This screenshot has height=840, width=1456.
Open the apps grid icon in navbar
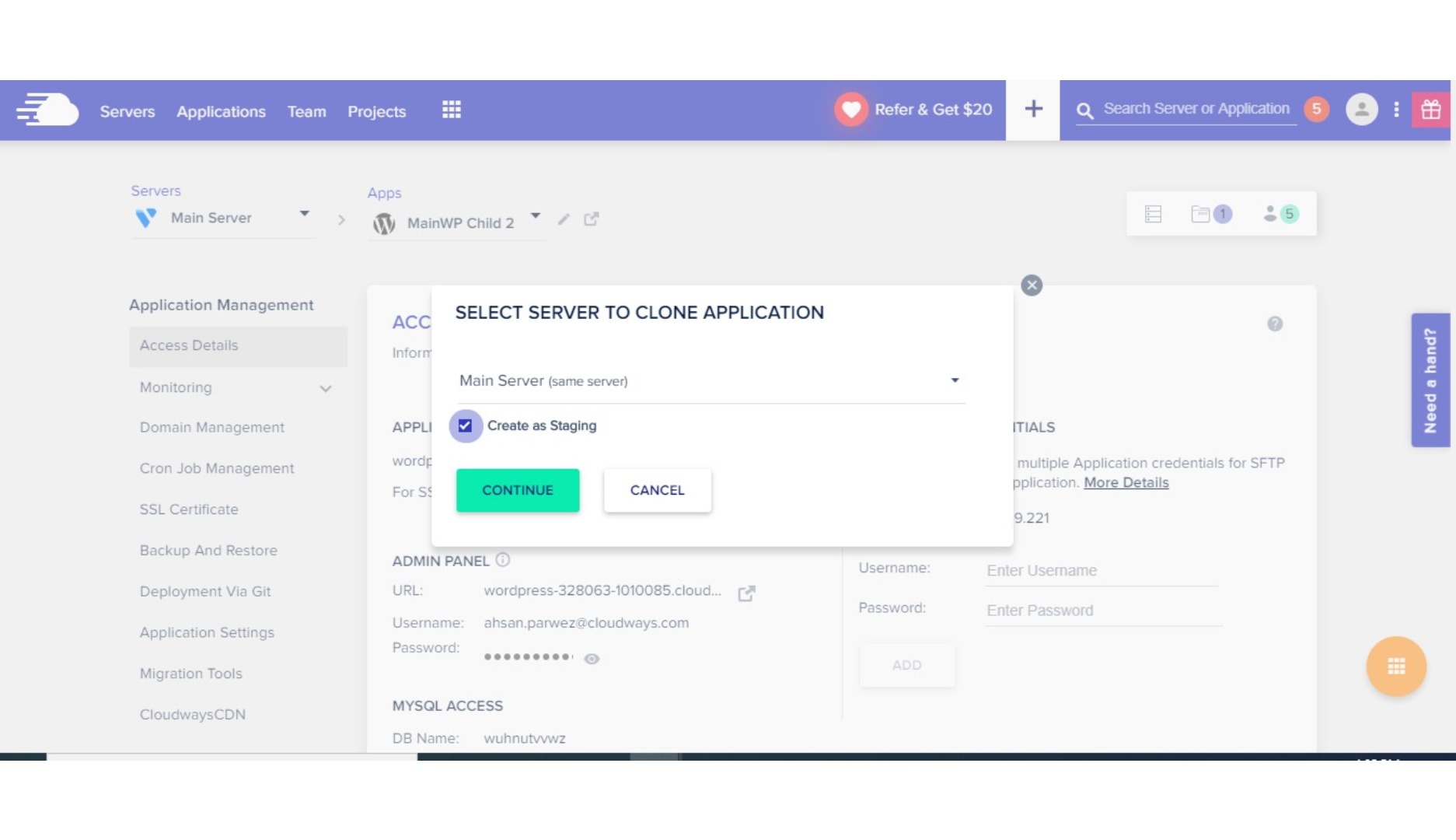[452, 110]
